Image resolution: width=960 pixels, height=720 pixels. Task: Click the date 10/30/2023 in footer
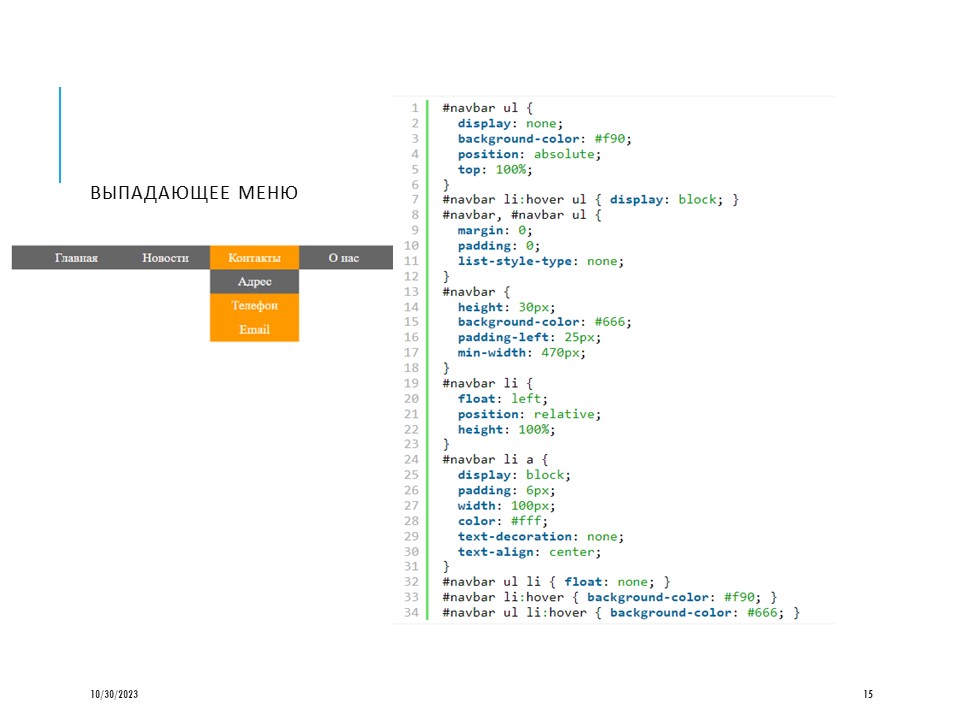(114, 694)
